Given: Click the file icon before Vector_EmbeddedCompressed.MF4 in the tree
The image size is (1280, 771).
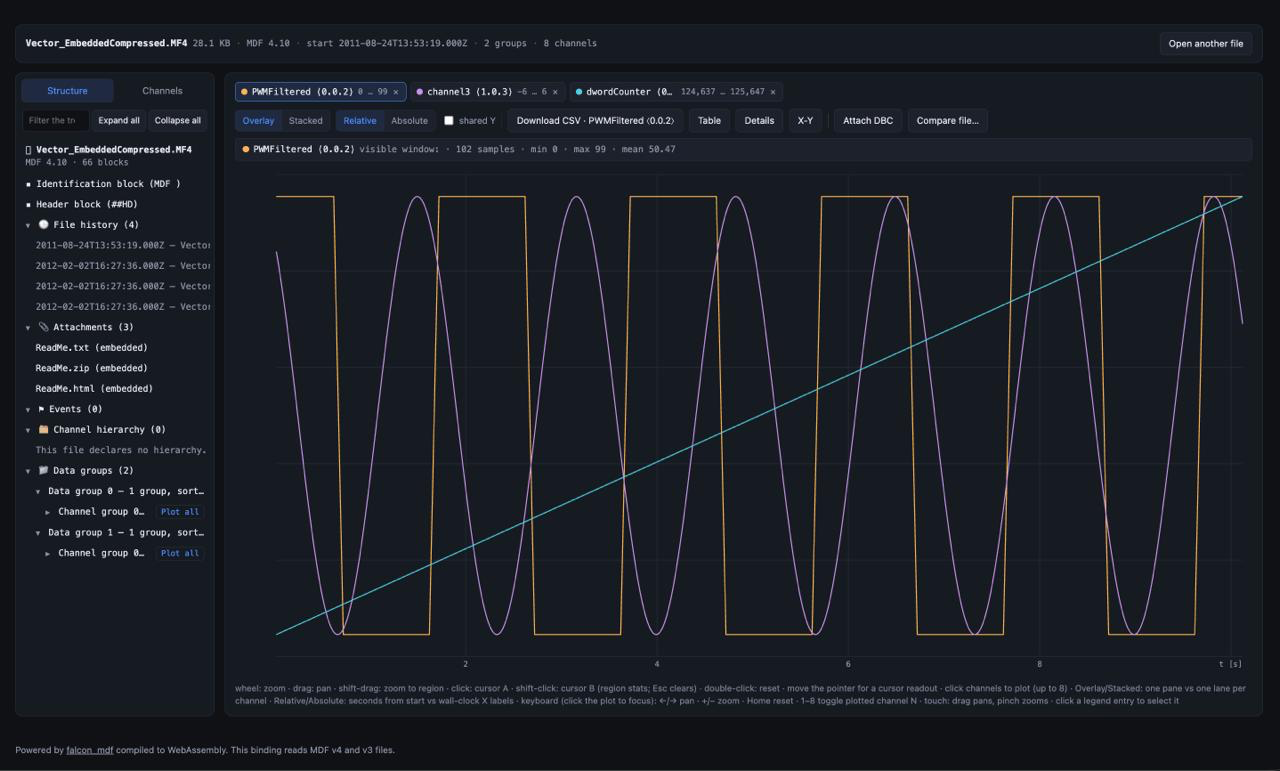Looking at the screenshot, I should pyautogui.click(x=28, y=150).
